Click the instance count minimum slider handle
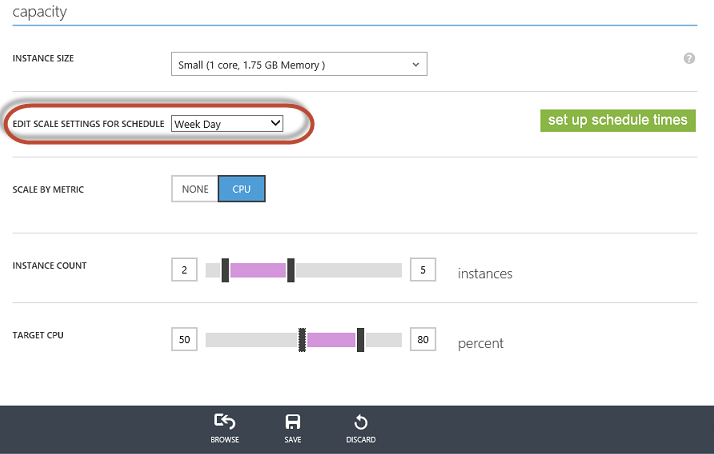714x454 pixels. pos(225,270)
